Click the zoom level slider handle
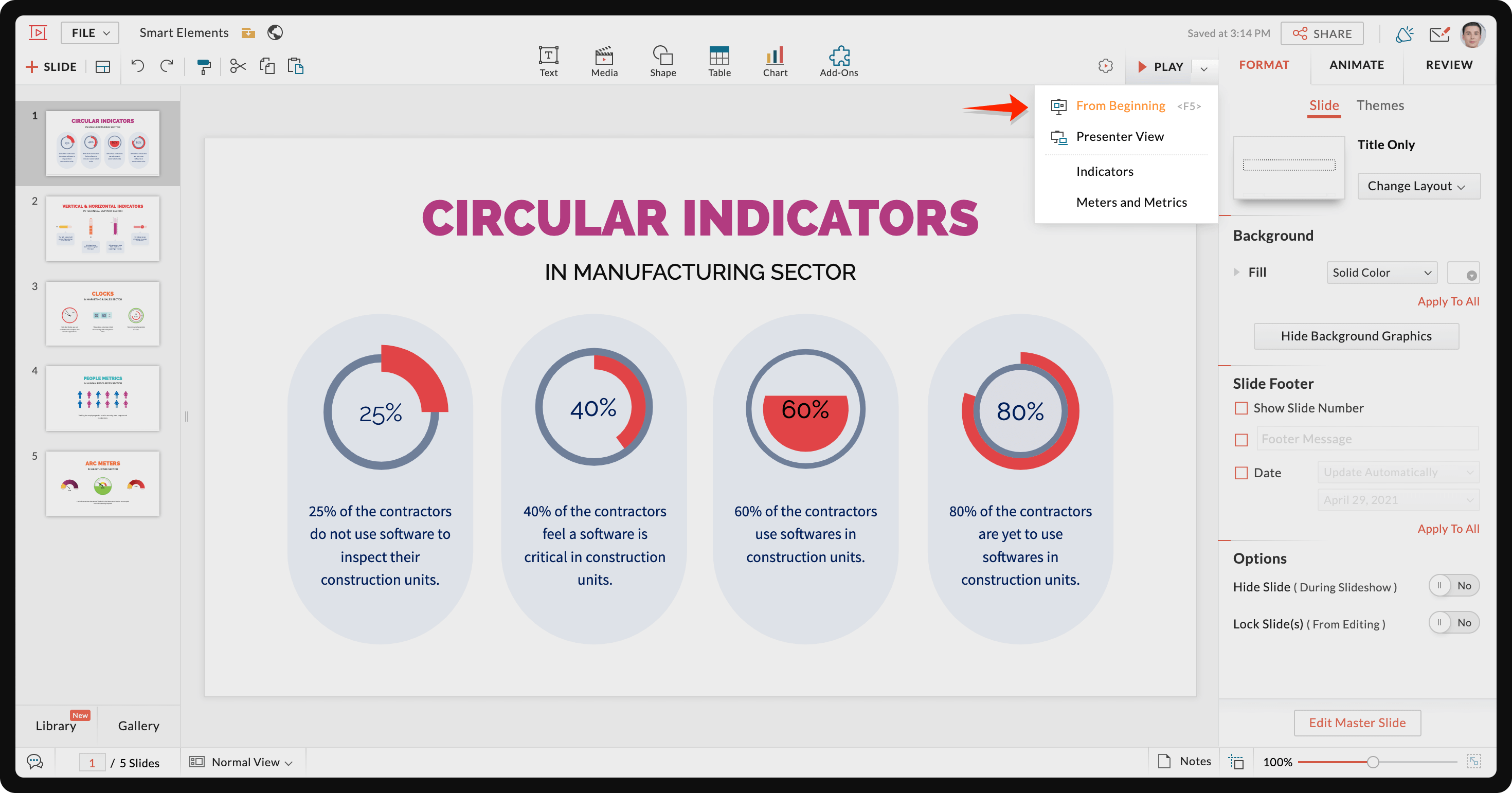Viewport: 1512px width, 793px height. click(x=1372, y=762)
